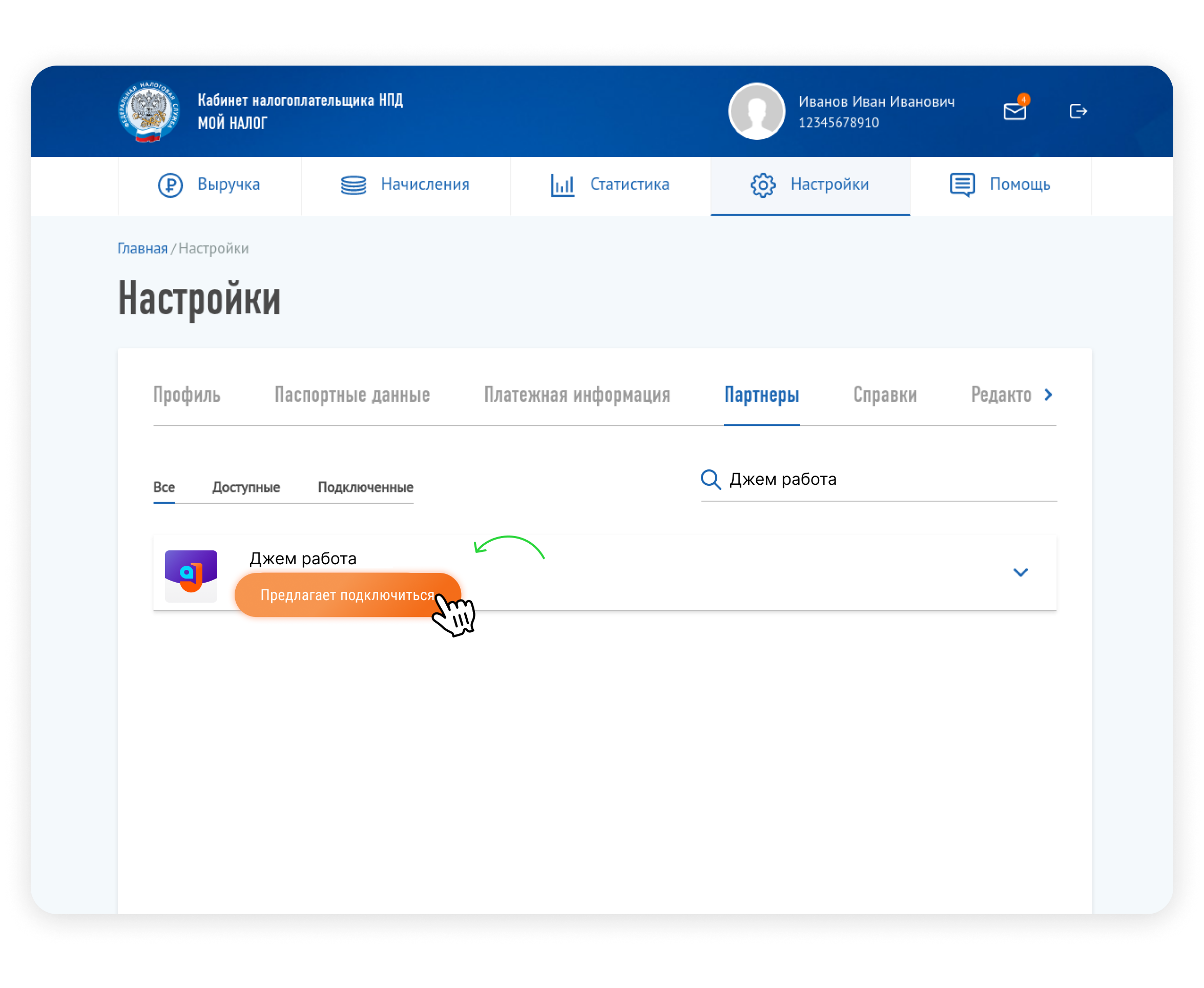1204x988 pixels.
Task: Click the Federal Tax Service logo
Action: (x=149, y=112)
